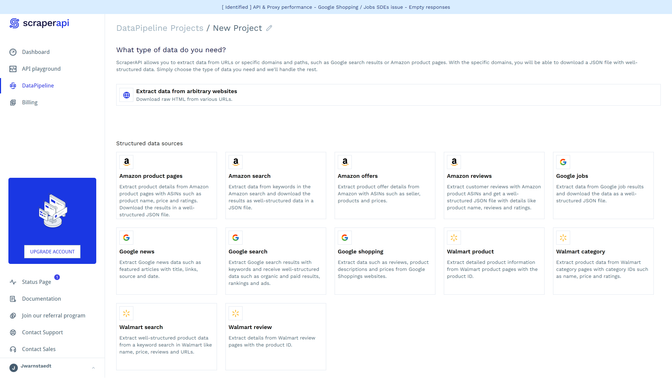Click the Amazon icon on Amazon product pages card
This screenshot has width=672, height=378.
click(x=126, y=162)
